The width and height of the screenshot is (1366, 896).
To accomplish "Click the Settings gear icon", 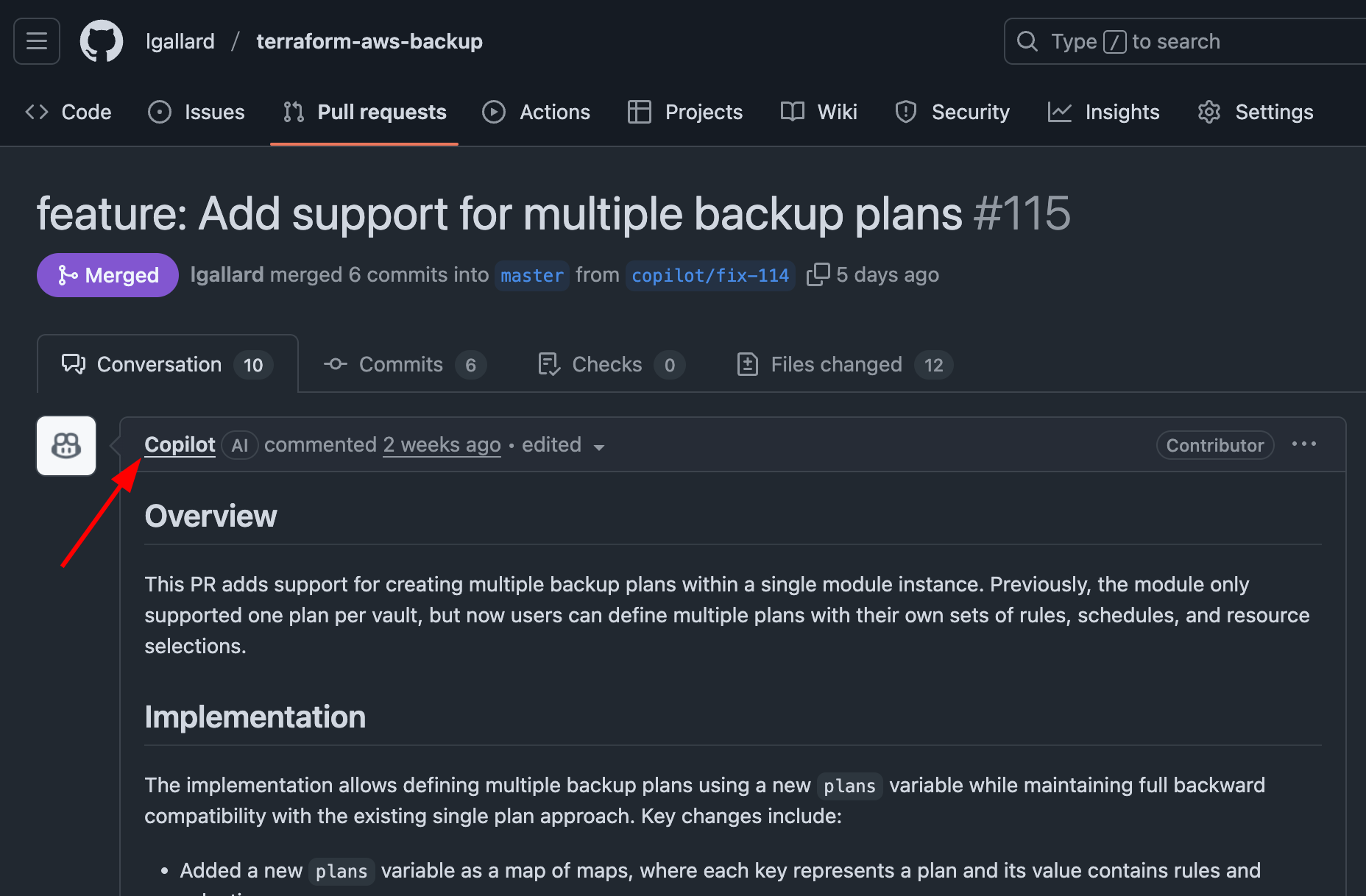I will coord(1209,112).
